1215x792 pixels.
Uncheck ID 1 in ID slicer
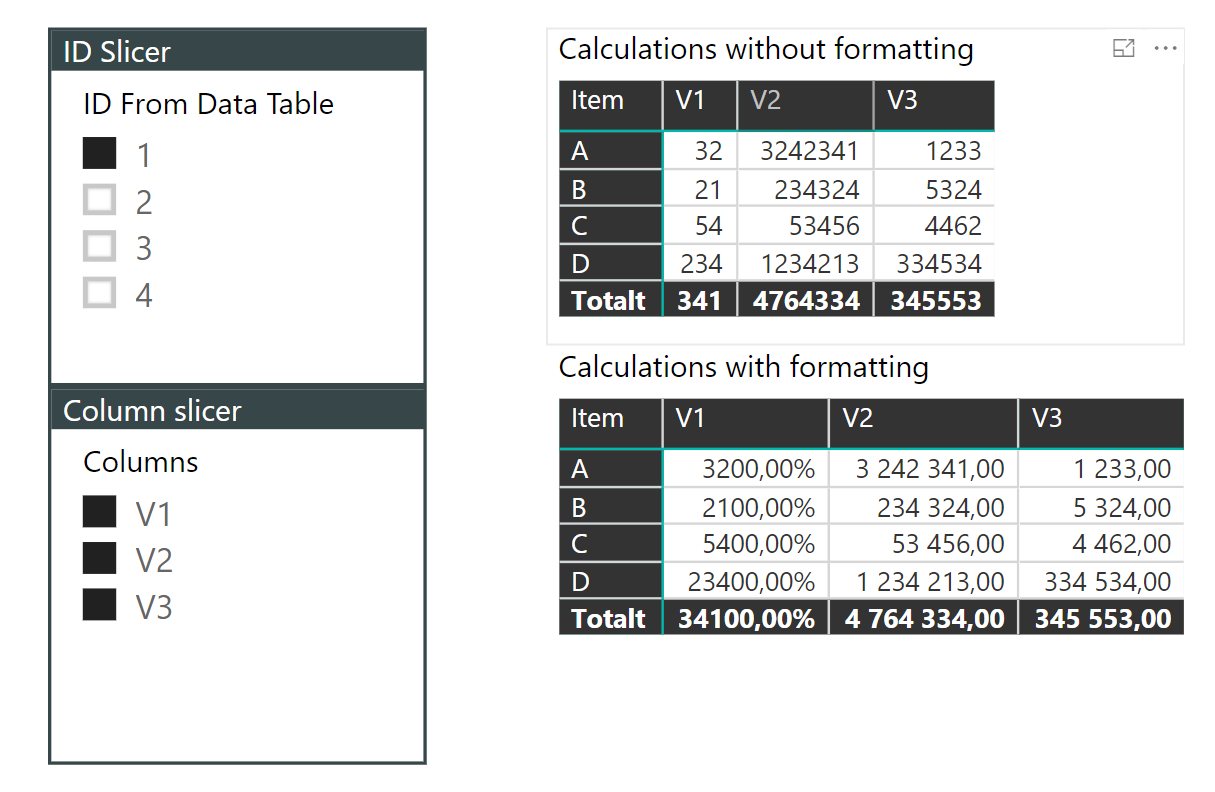tap(100, 153)
